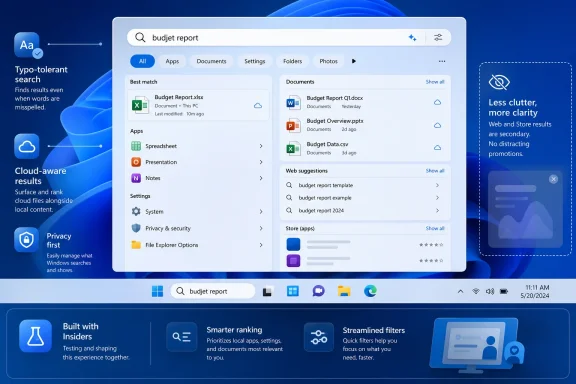Open the more options ellipsis menu

[442, 61]
